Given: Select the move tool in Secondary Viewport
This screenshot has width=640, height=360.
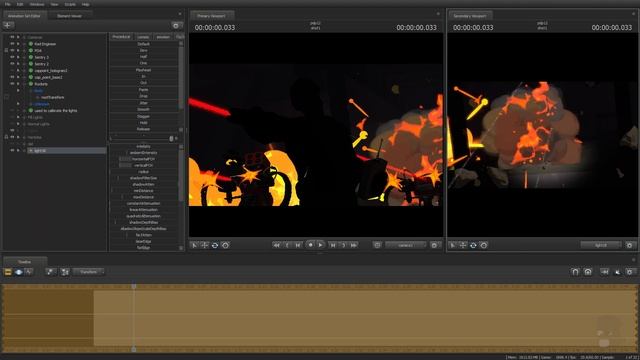Looking at the screenshot, I should (x=463, y=245).
